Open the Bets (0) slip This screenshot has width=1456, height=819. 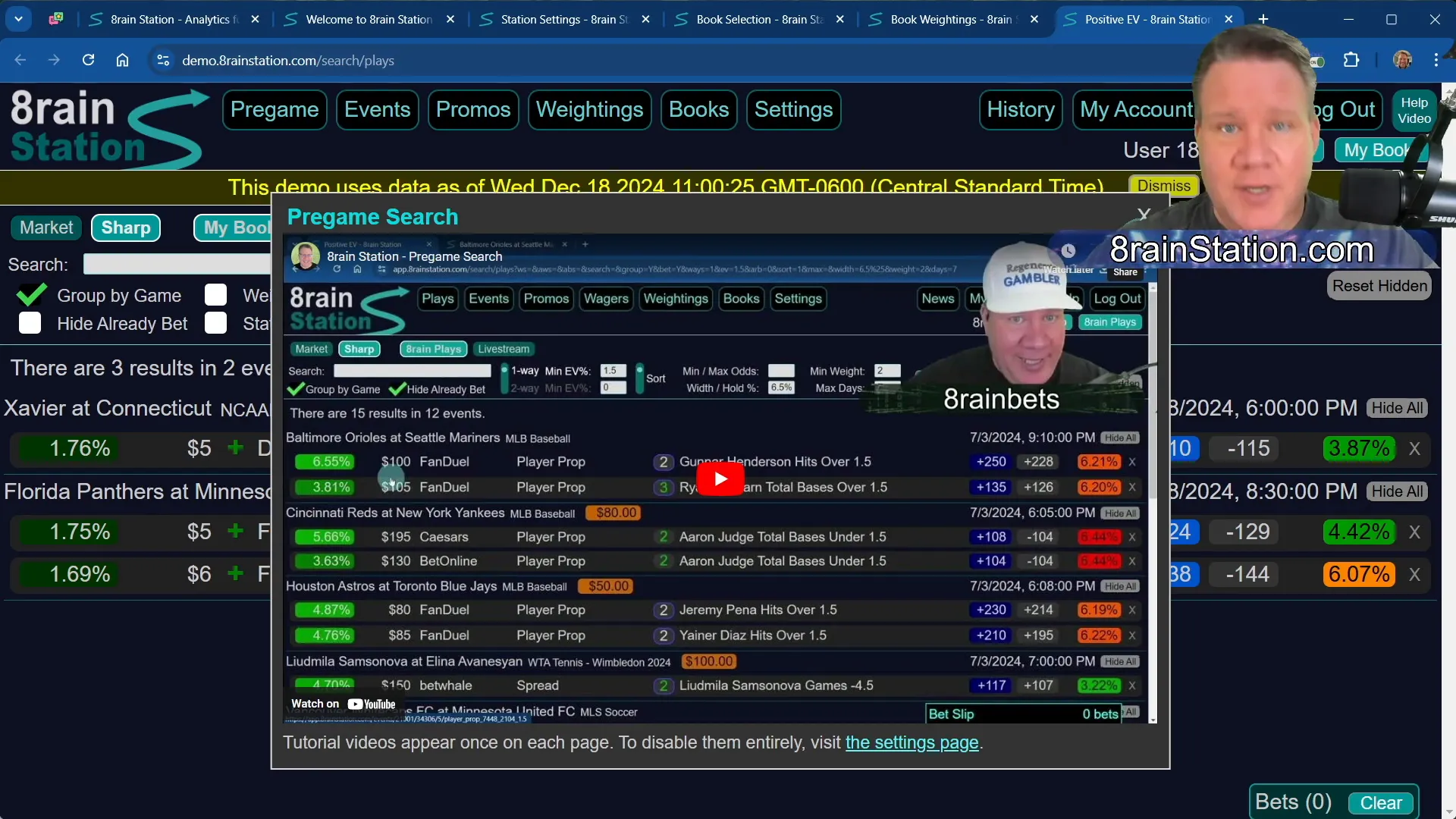pyautogui.click(x=1293, y=802)
